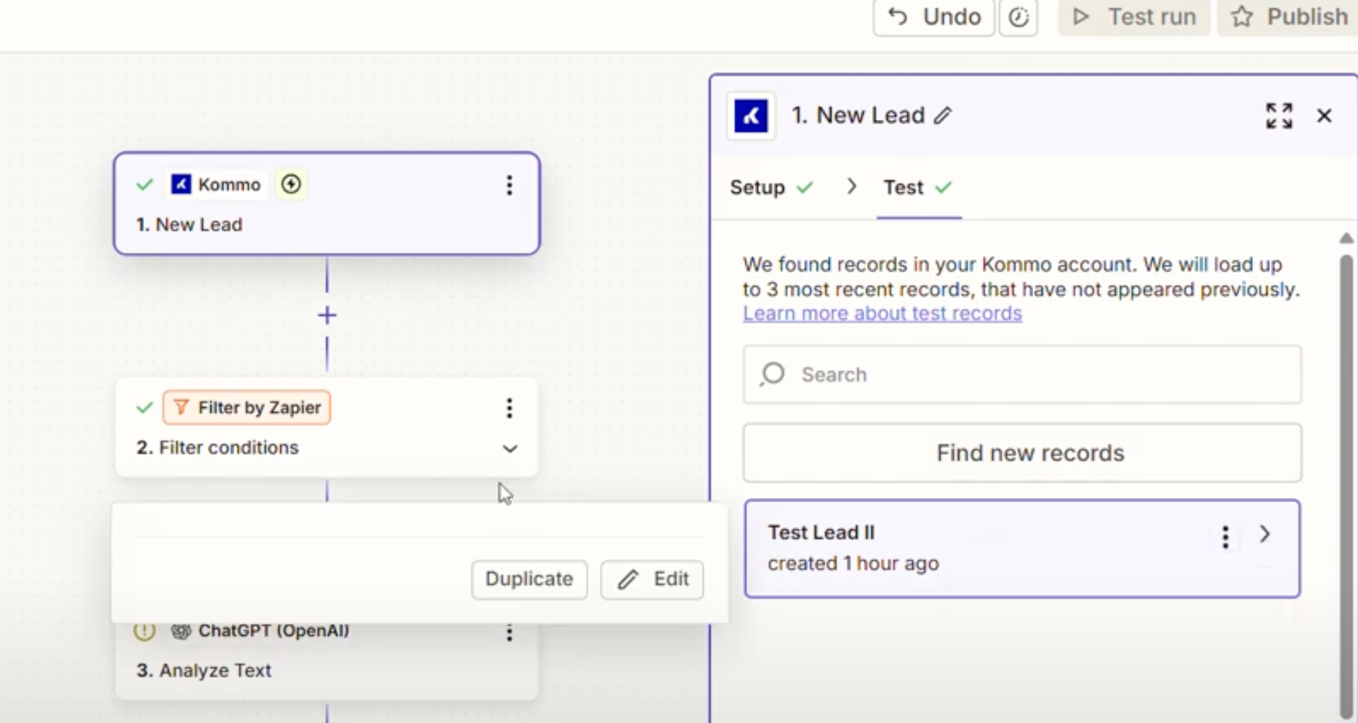
Task: Add a step with the plus icon
Action: [327, 315]
